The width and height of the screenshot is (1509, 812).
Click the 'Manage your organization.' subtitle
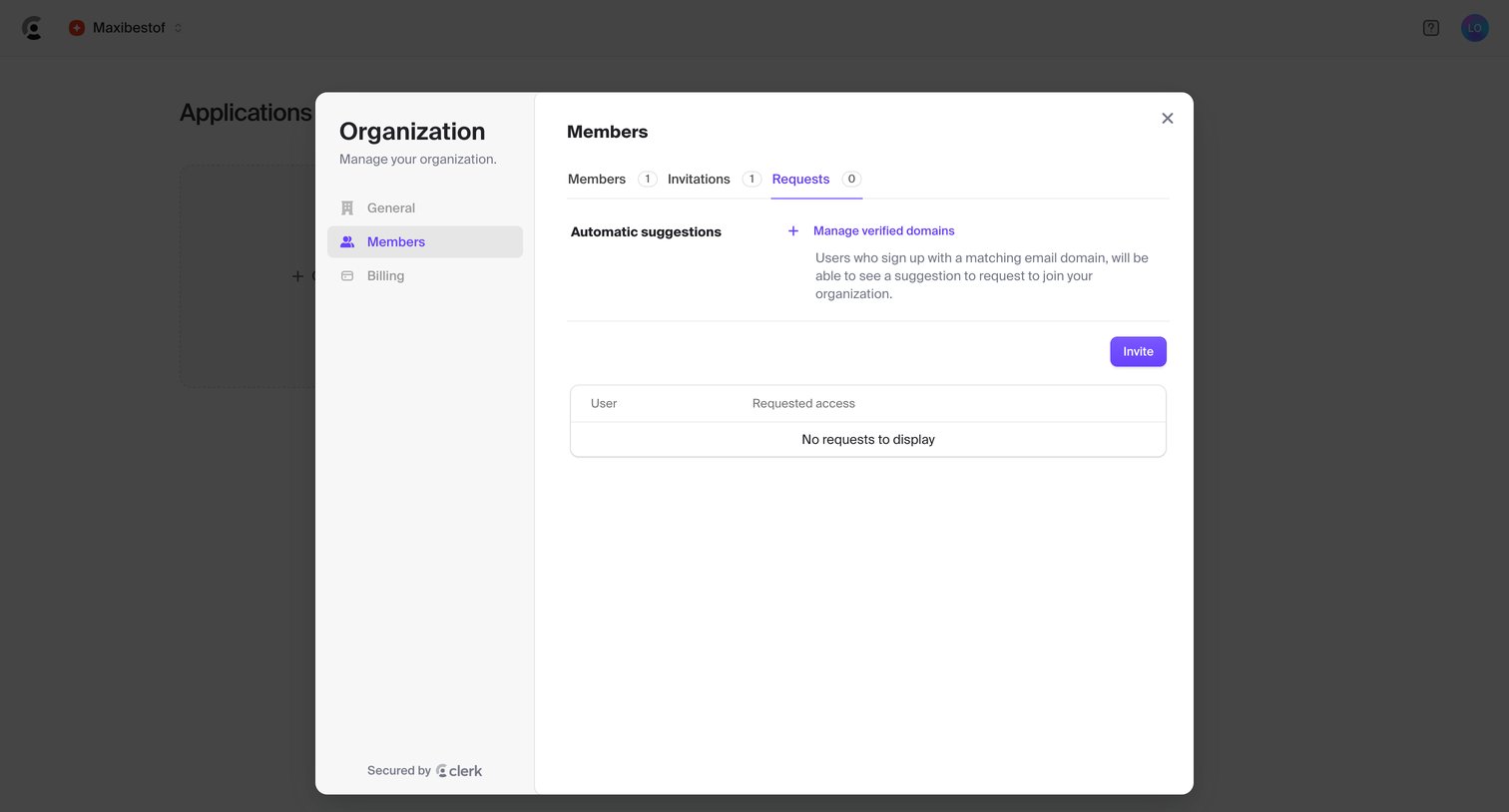418,160
